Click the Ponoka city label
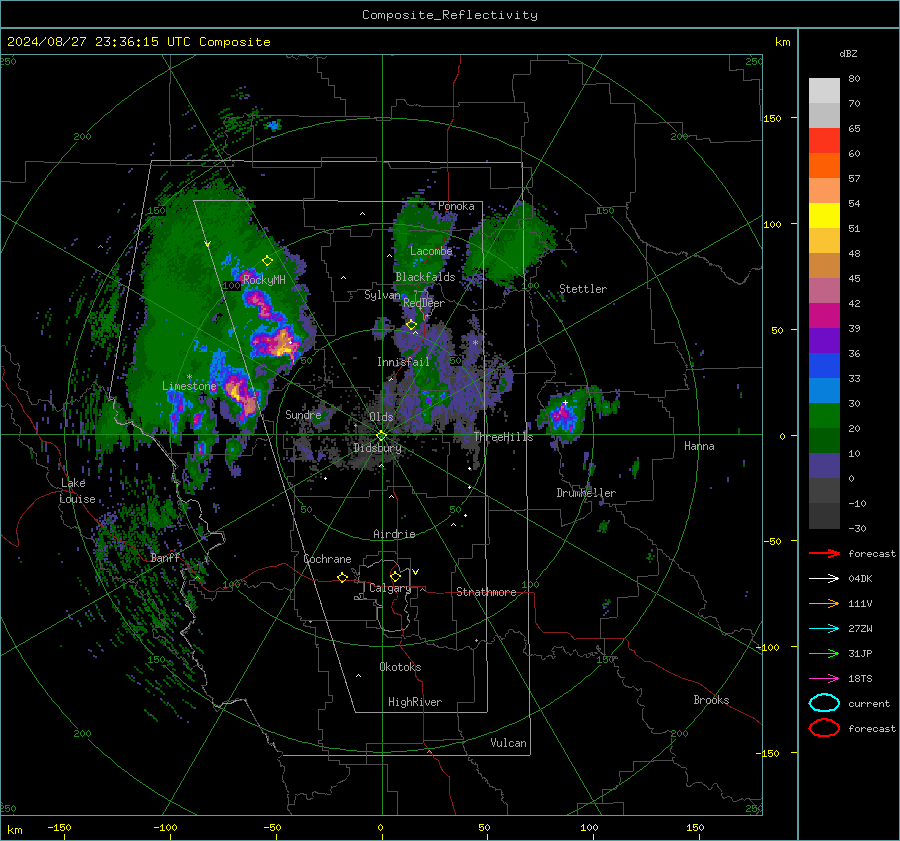Viewport: 900px width, 841px height. [456, 206]
